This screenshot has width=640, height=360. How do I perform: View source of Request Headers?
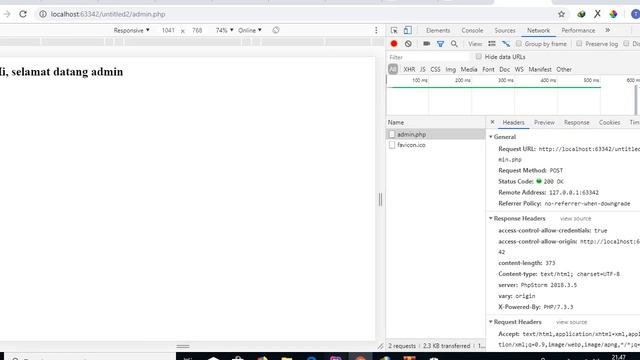pos(571,322)
